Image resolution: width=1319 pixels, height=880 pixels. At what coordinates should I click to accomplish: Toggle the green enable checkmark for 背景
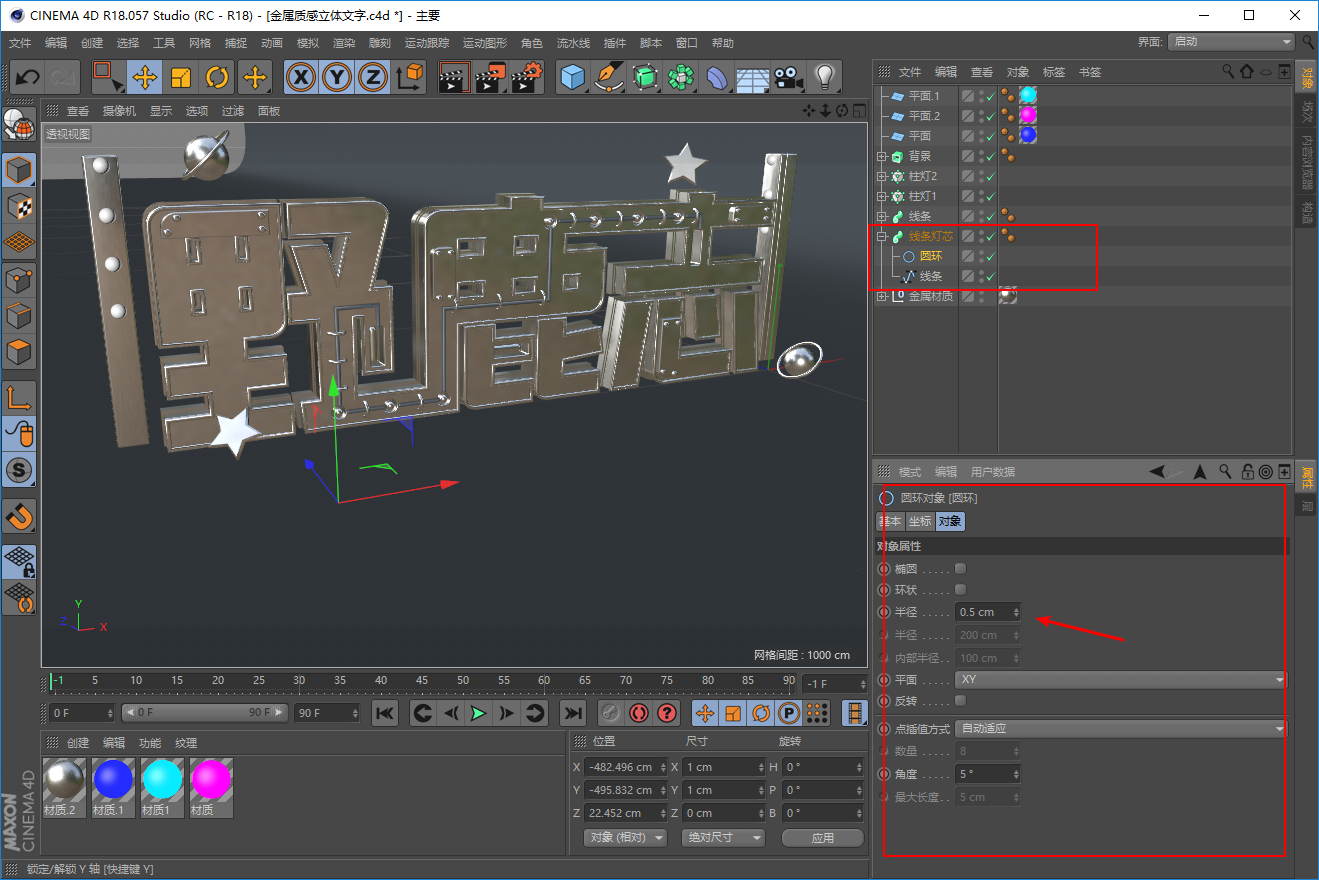(x=991, y=156)
